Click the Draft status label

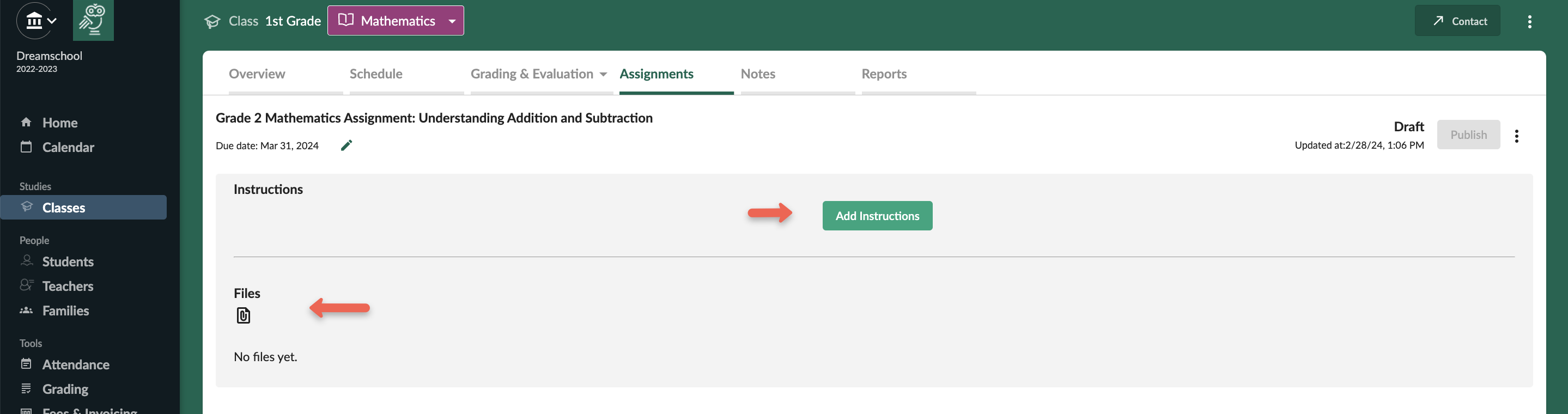(1408, 126)
